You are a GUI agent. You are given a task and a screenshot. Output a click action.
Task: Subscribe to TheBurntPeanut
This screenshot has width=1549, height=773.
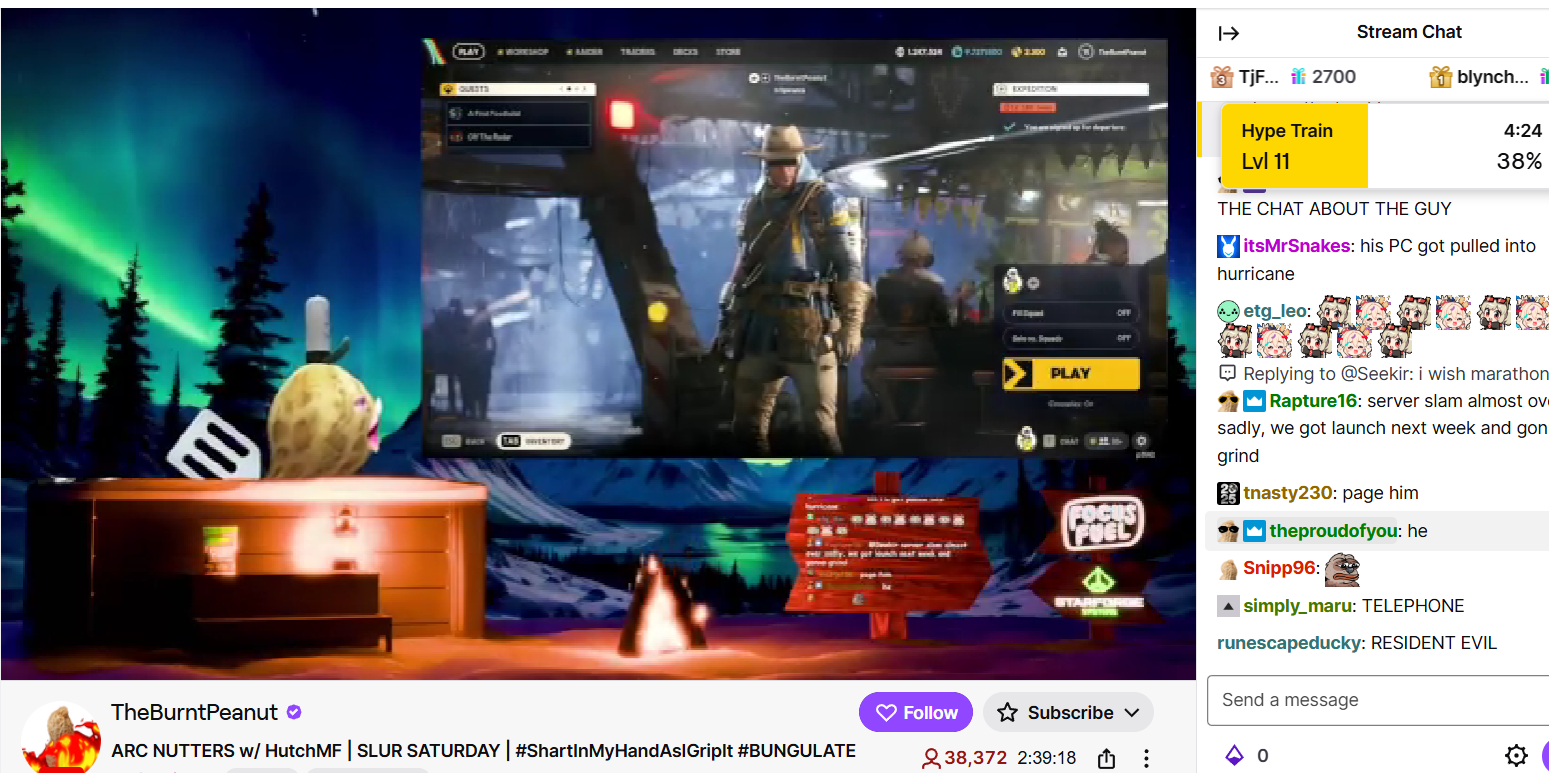pyautogui.click(x=1068, y=712)
